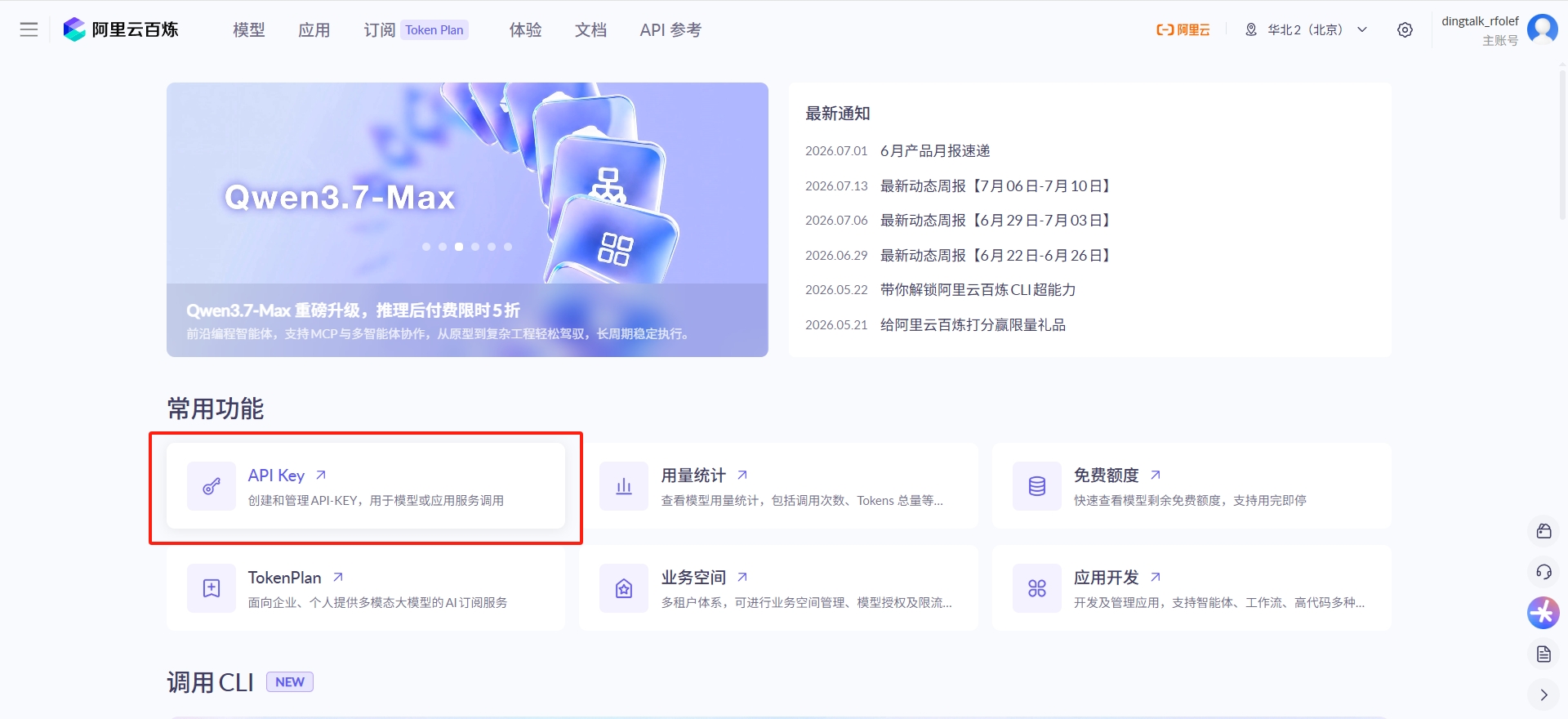The width and height of the screenshot is (1568, 719).
Task: Open the 应用 menu
Action: pos(314,30)
